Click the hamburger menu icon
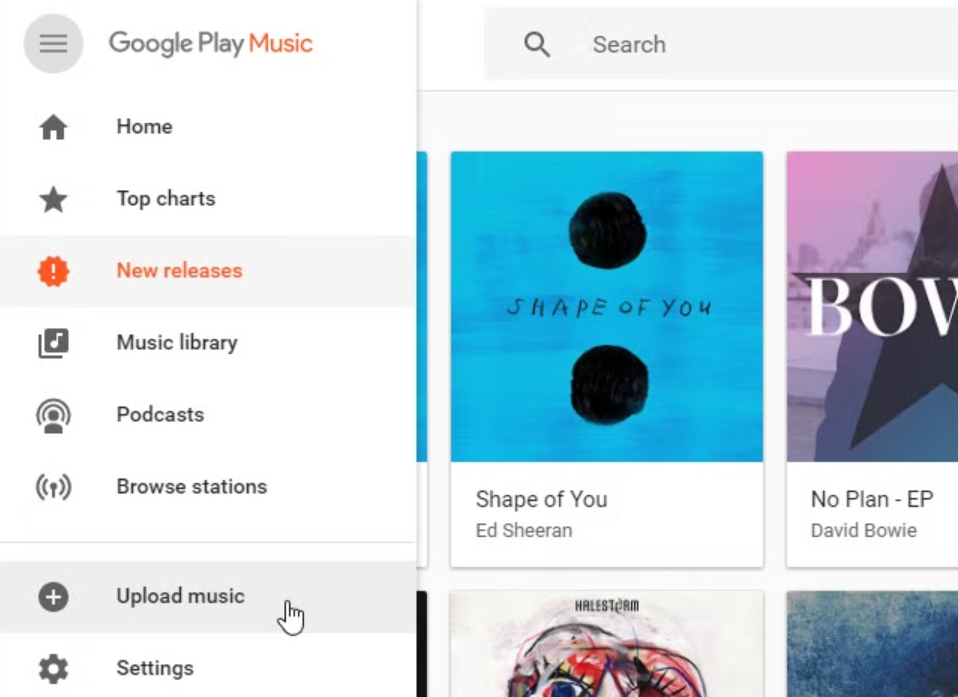 pyautogui.click(x=53, y=44)
